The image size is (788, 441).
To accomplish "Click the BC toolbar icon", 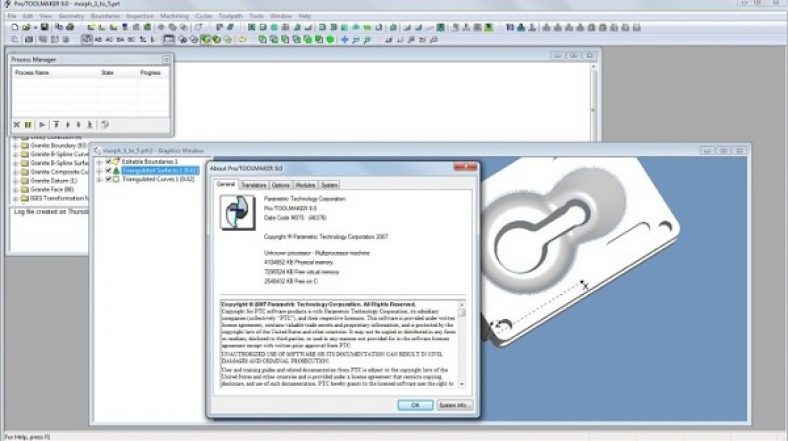I will click(x=131, y=39).
